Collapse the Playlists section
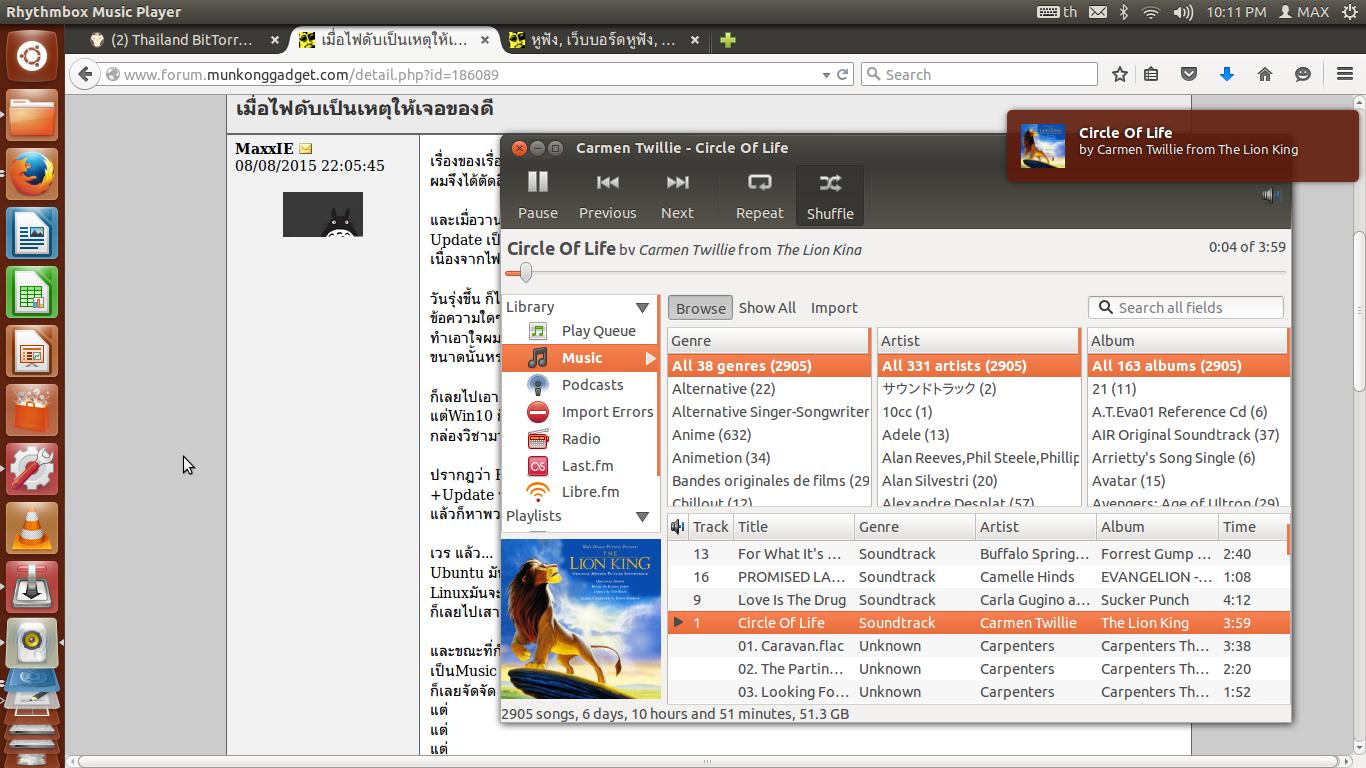Image resolution: width=1366 pixels, height=768 pixels. 642,516
